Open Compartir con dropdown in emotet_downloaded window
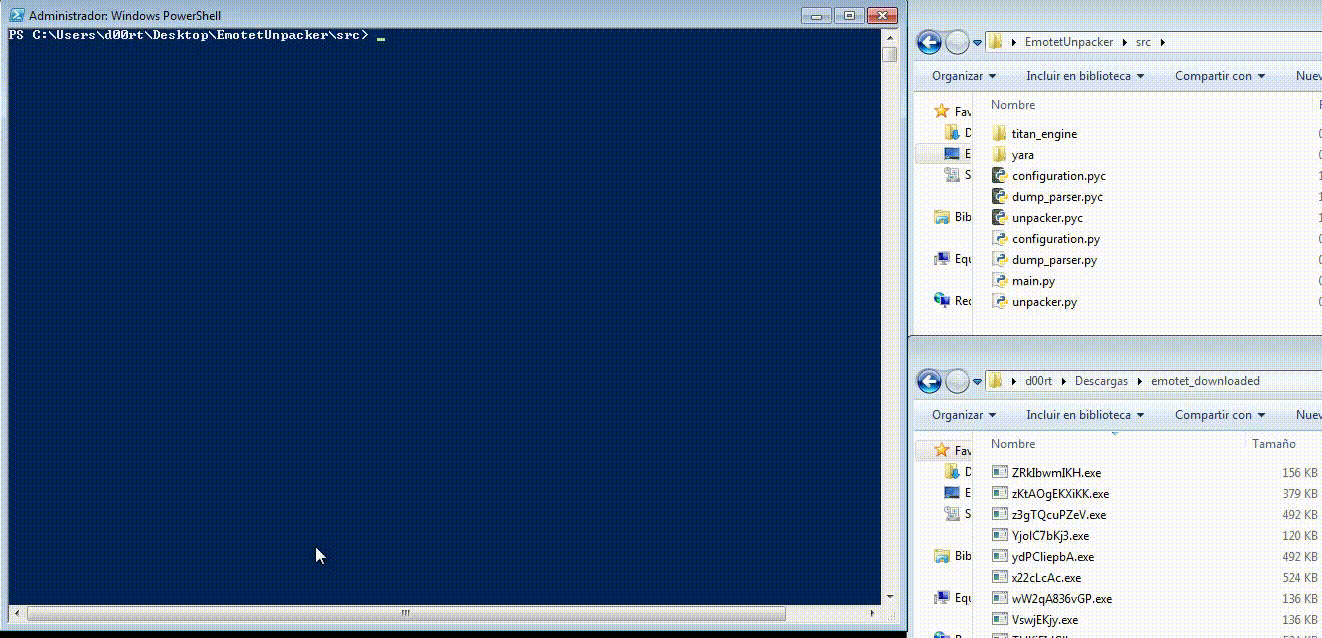Image resolution: width=1322 pixels, height=638 pixels. point(1220,415)
